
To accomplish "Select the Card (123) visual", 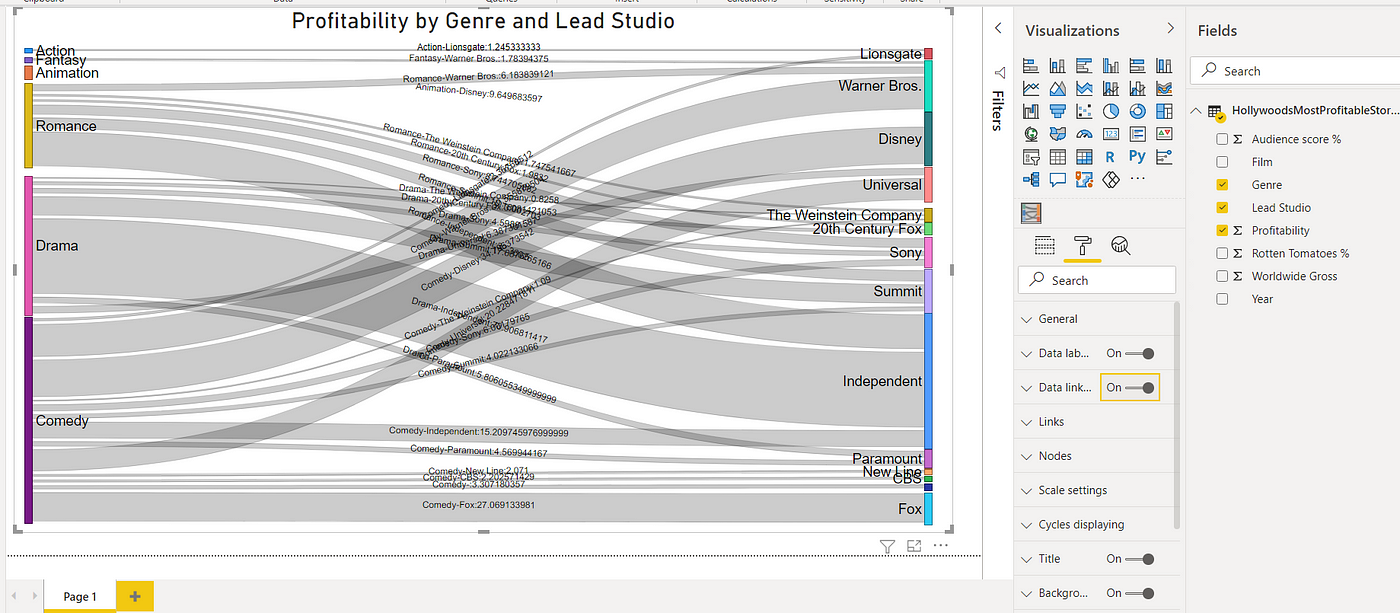I will click(1110, 134).
